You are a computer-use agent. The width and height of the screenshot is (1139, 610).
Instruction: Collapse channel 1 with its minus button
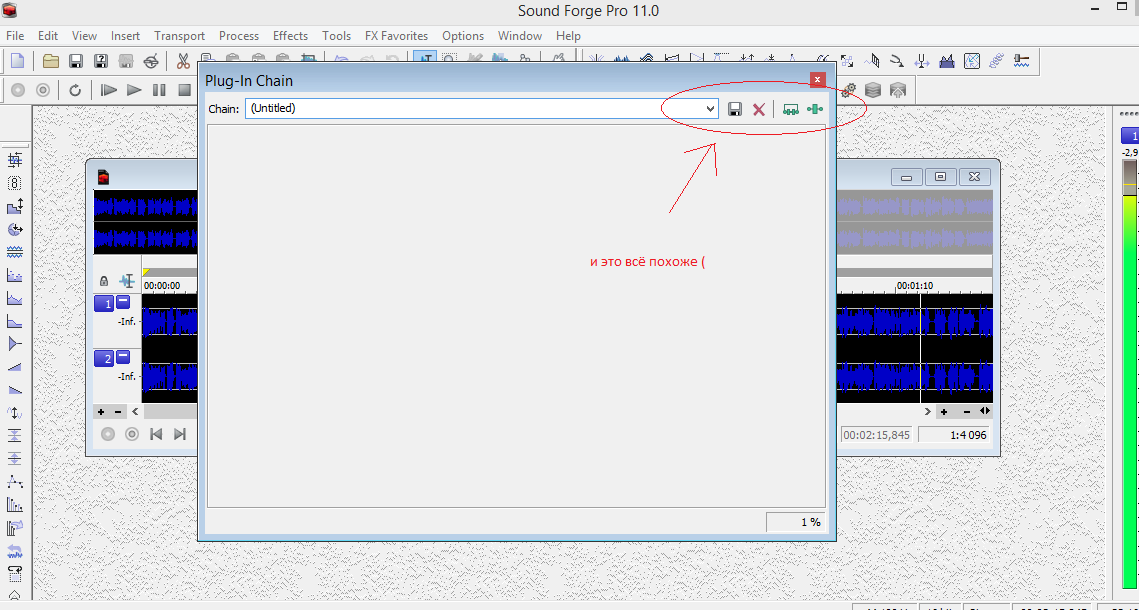point(123,302)
